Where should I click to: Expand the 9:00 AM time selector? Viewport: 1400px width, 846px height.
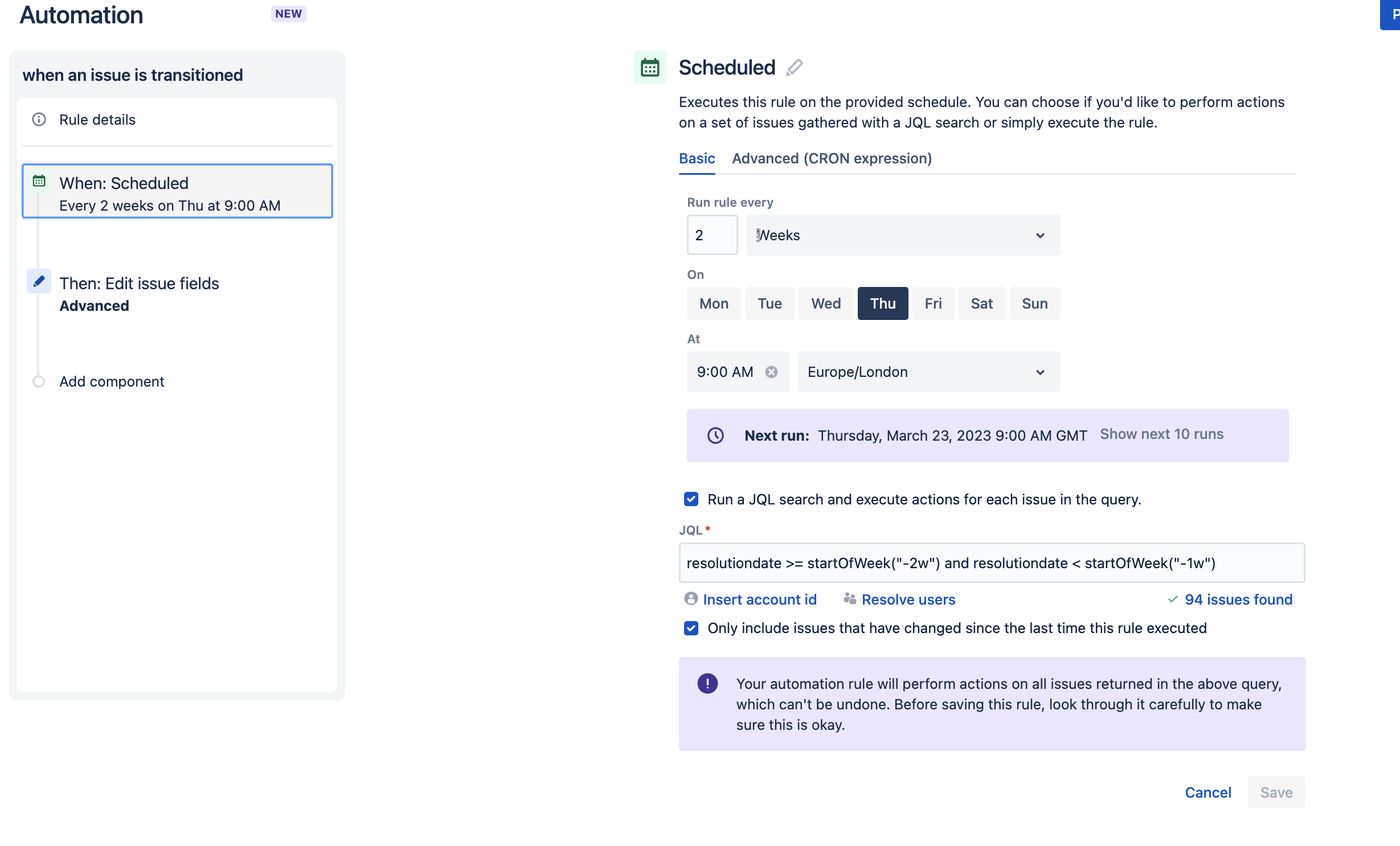[x=724, y=372]
